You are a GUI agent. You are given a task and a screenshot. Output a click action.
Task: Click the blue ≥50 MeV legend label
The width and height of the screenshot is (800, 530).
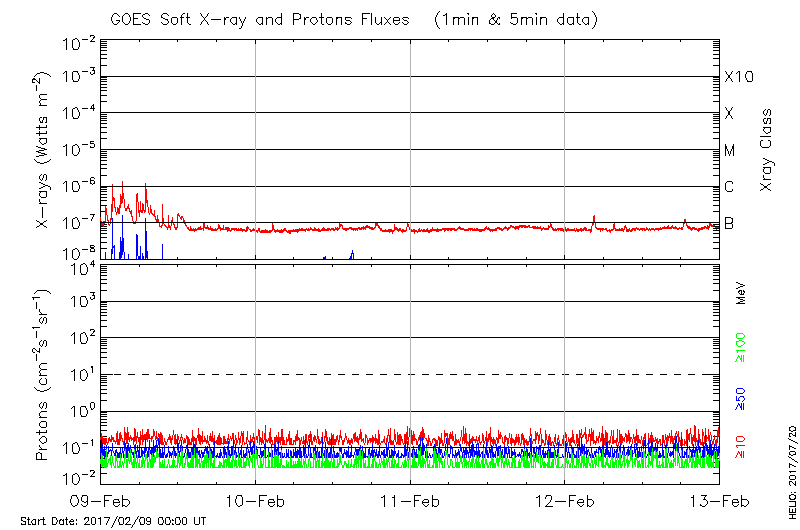(x=740, y=397)
